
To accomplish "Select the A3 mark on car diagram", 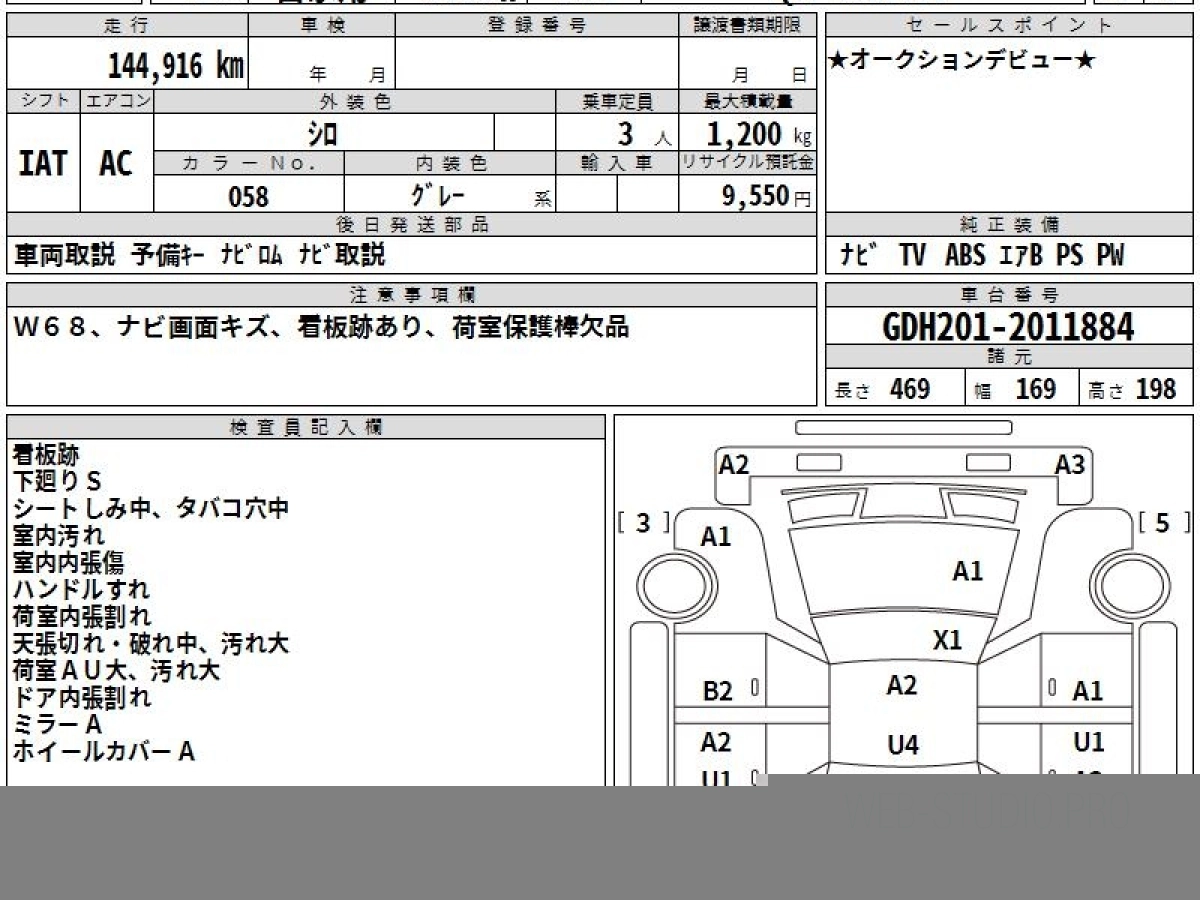I will pyautogui.click(x=1070, y=465).
